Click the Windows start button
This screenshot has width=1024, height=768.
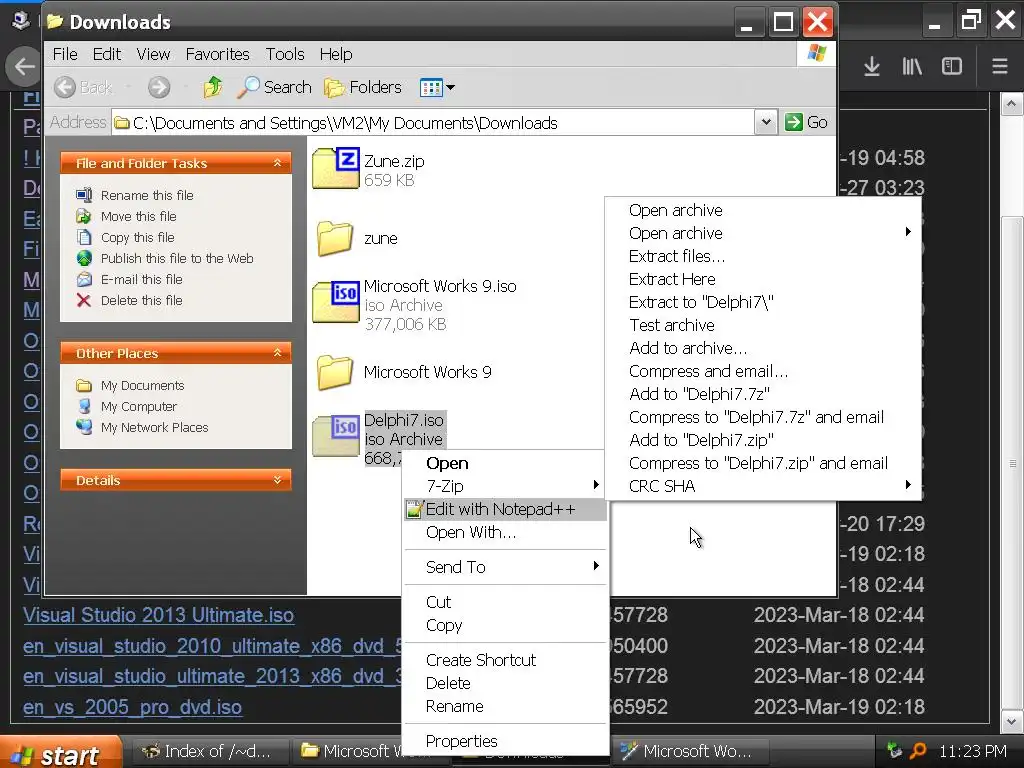point(60,754)
